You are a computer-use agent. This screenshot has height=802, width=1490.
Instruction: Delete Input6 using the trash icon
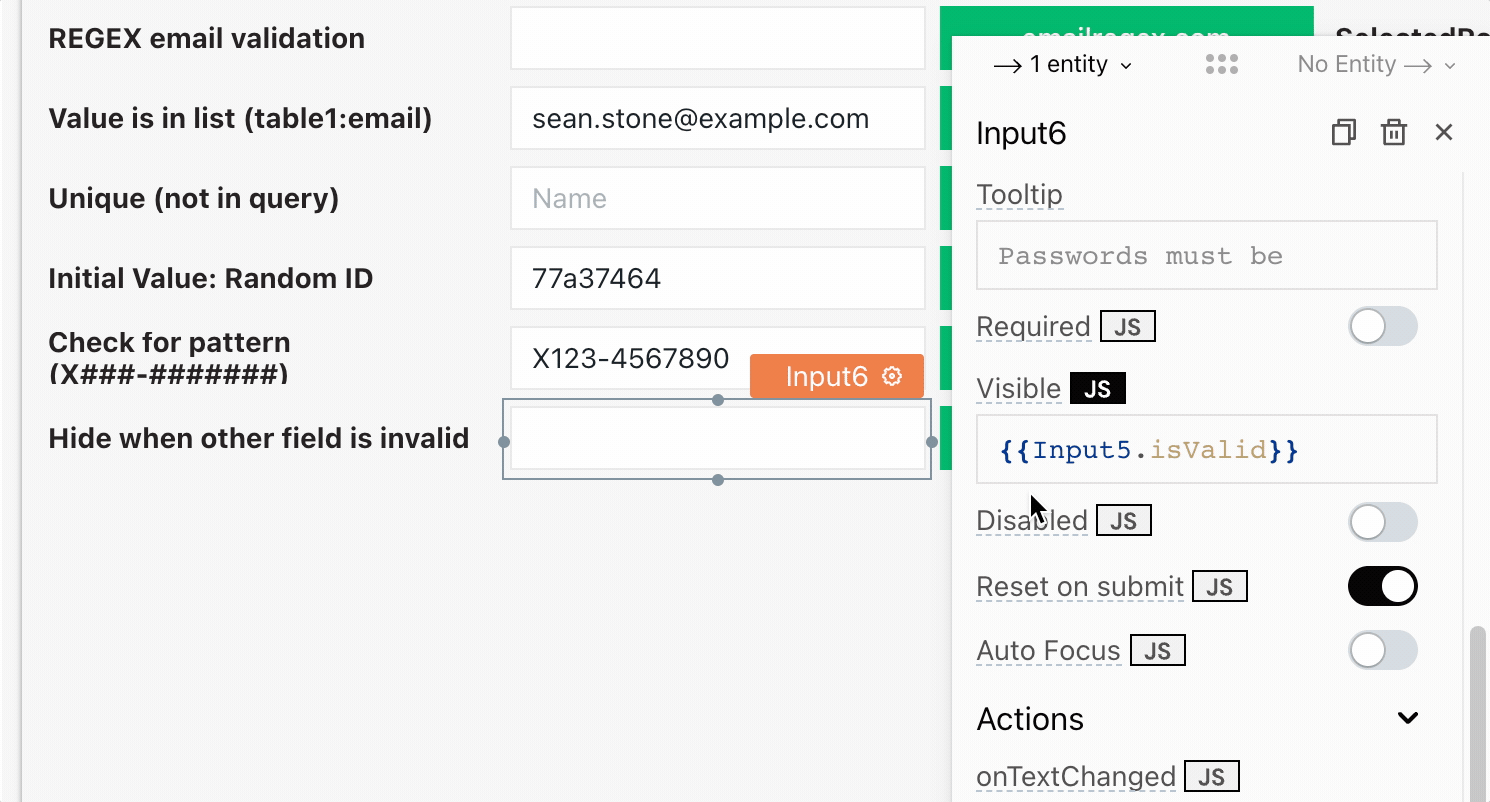point(1393,133)
